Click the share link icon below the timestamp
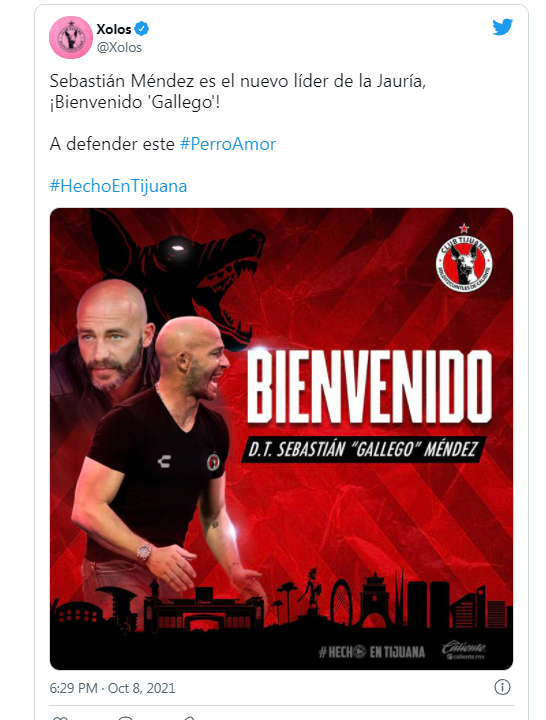This screenshot has height=720, width=546. (188, 718)
